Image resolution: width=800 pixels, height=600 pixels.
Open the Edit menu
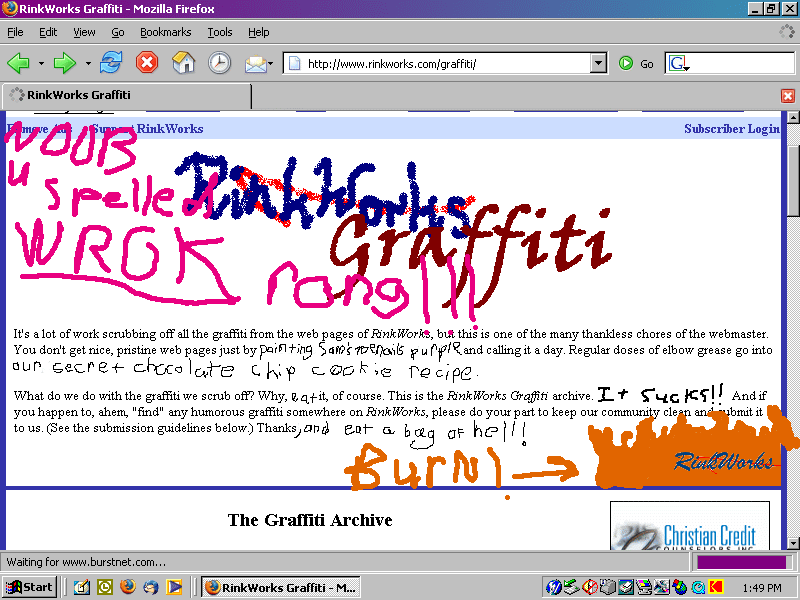[x=48, y=32]
